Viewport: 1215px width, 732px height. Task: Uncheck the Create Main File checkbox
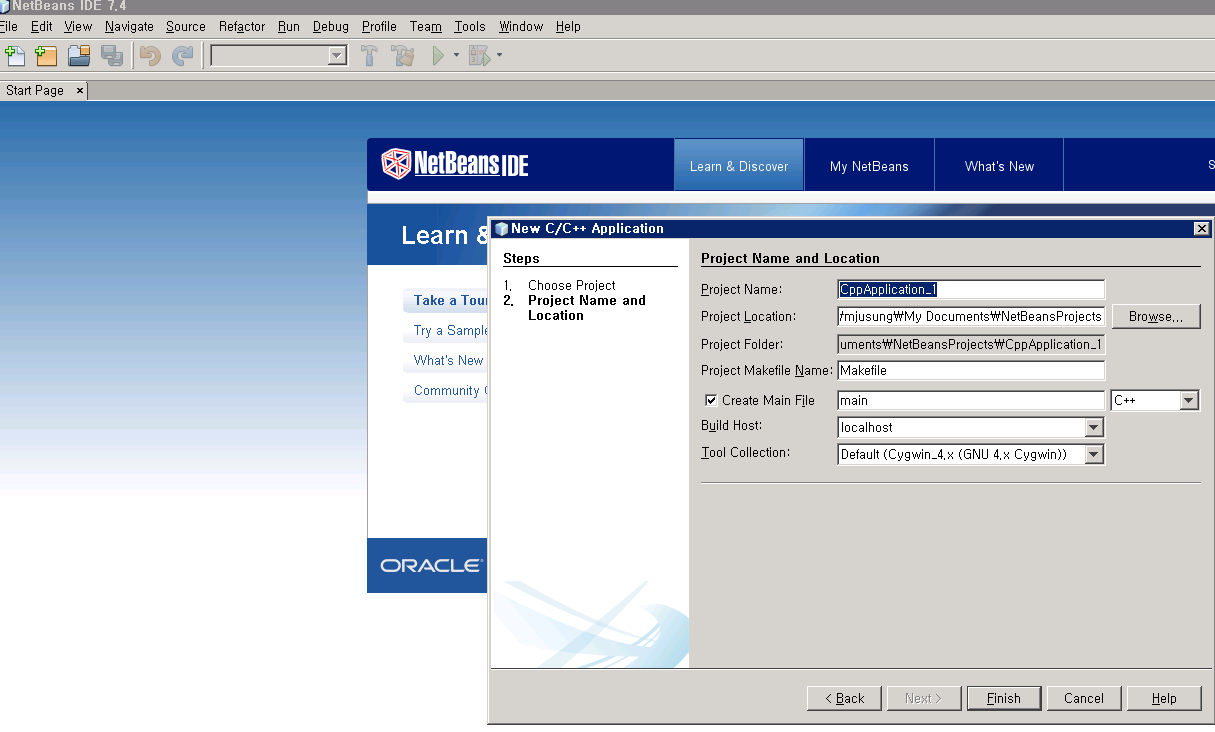click(x=712, y=401)
